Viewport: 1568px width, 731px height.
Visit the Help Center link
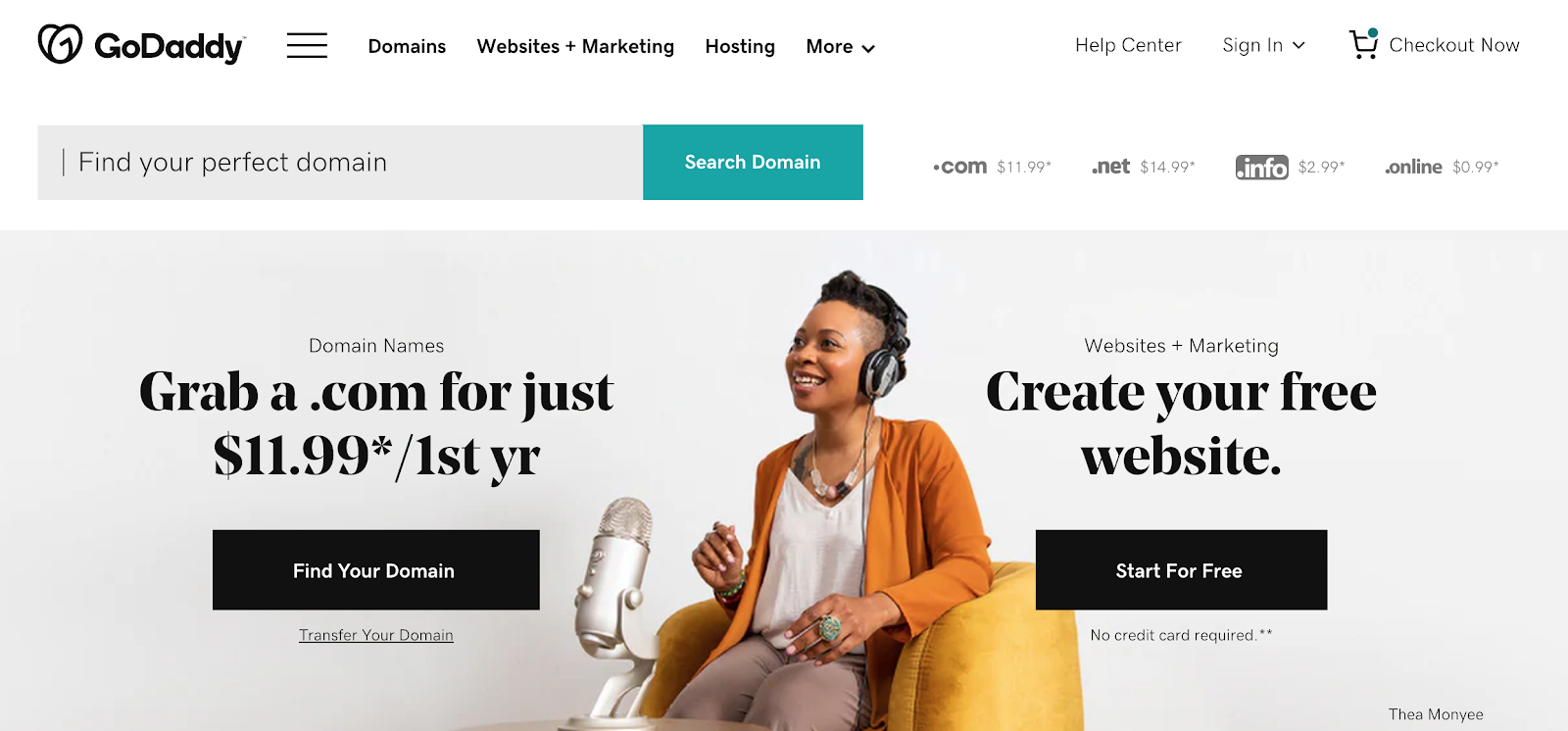(1128, 45)
